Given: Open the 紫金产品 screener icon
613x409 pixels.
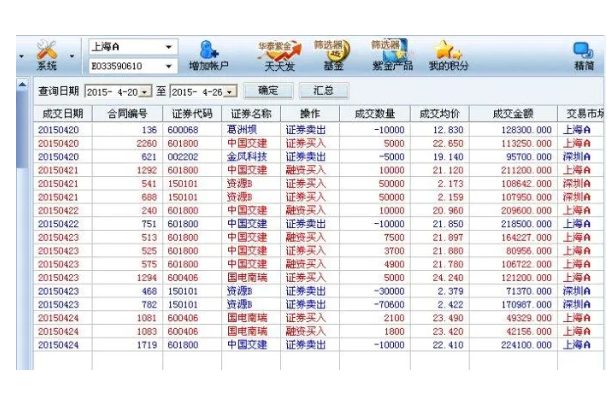Looking at the screenshot, I should pyautogui.click(x=392, y=56).
